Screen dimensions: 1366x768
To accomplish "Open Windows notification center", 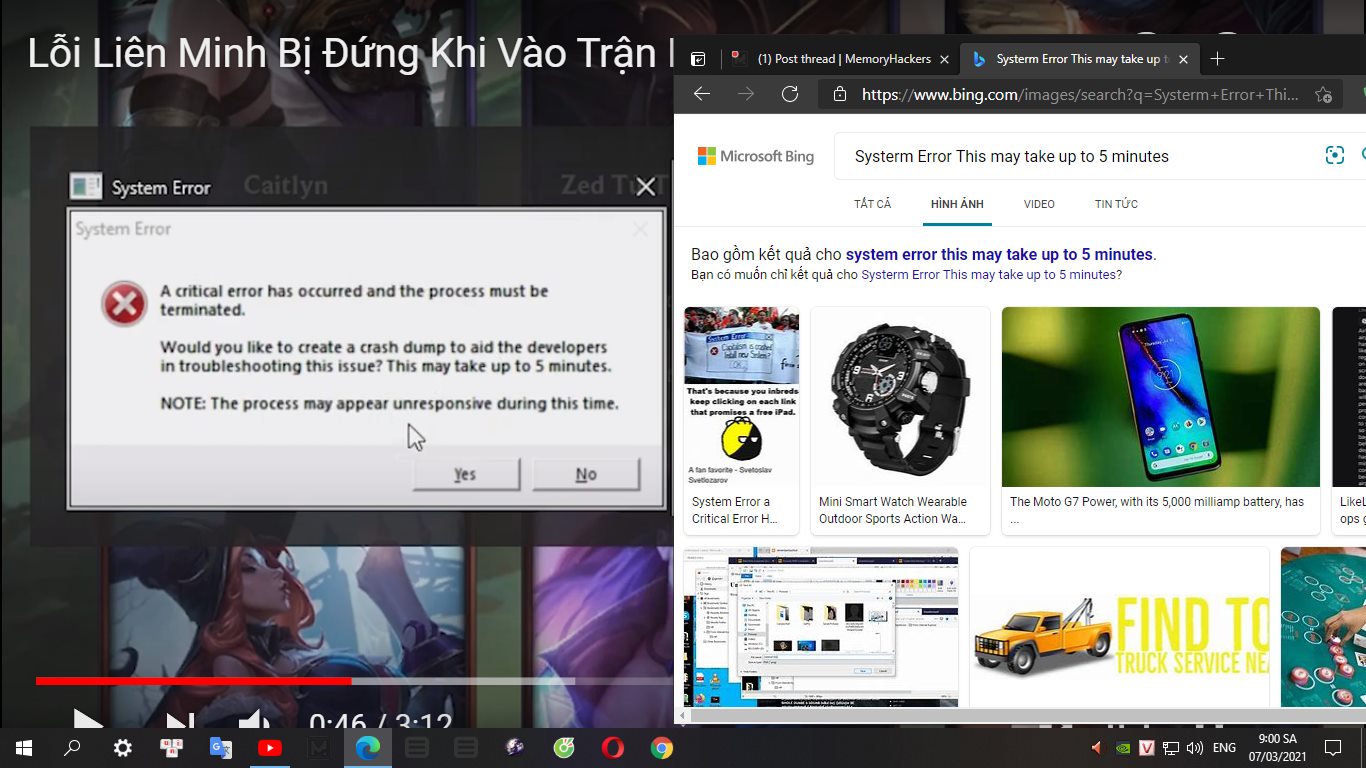I will coord(1333,748).
